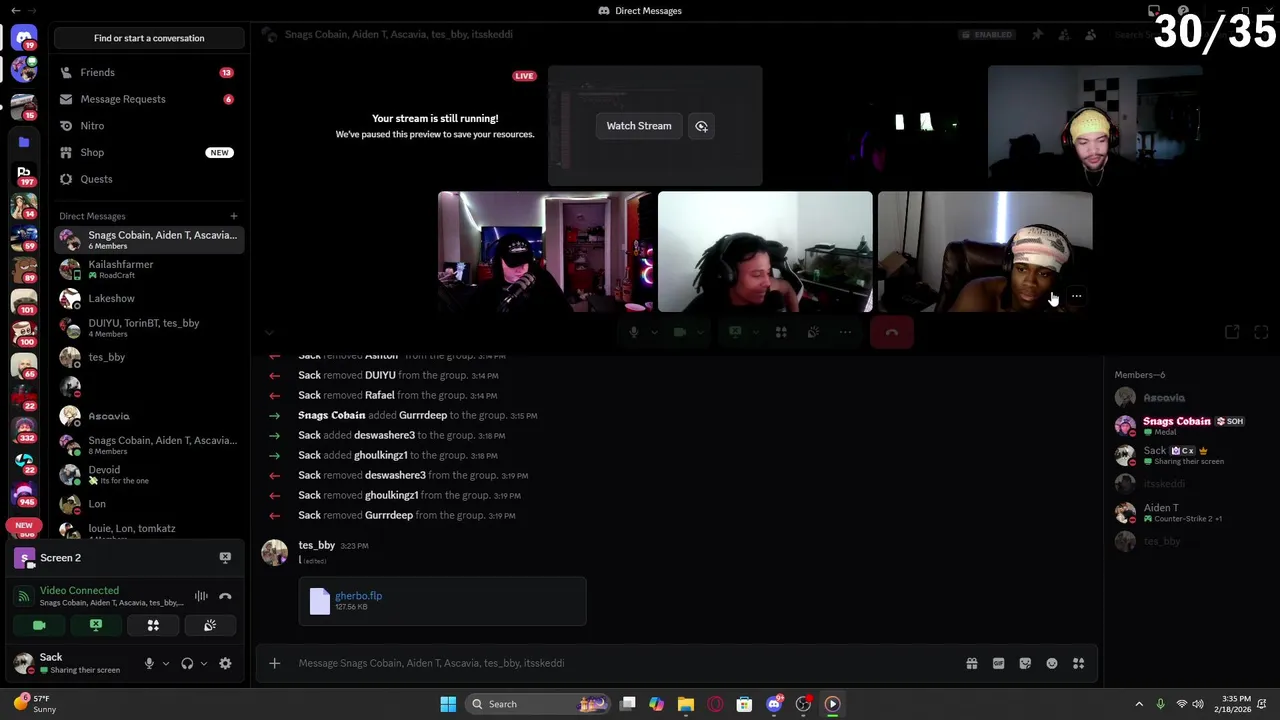The height and width of the screenshot is (720, 1280).
Task: Open more options on bottom-right video tile
Action: (1076, 296)
